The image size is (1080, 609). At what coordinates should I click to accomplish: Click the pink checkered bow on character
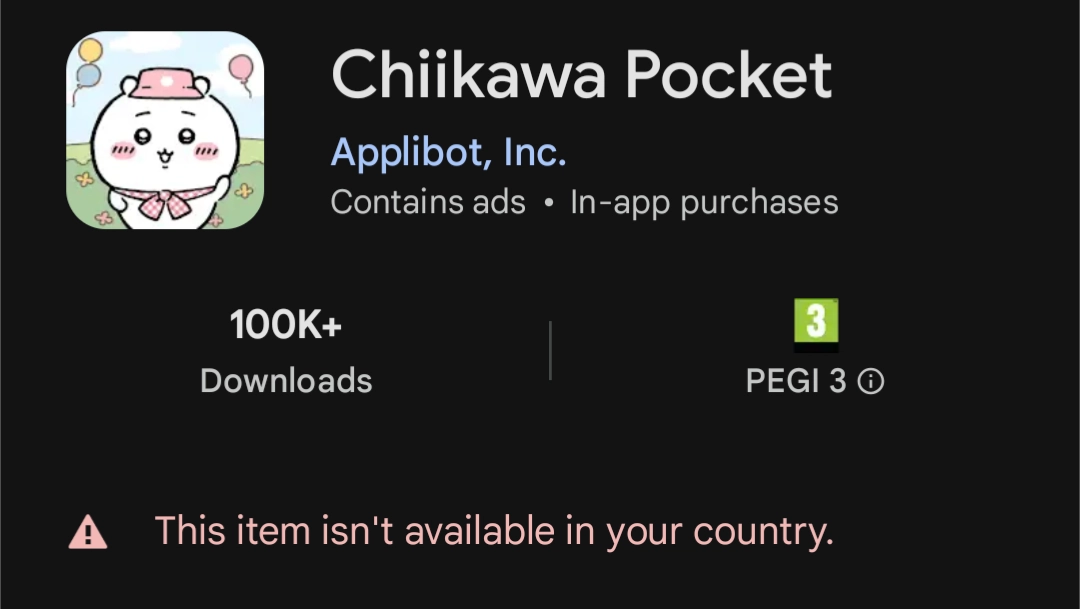click(164, 200)
